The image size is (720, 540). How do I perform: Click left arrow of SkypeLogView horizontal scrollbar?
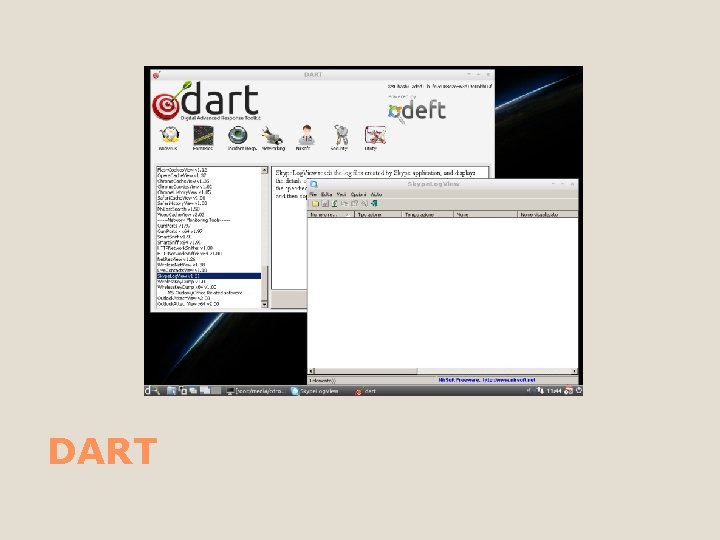pyautogui.click(x=311, y=371)
